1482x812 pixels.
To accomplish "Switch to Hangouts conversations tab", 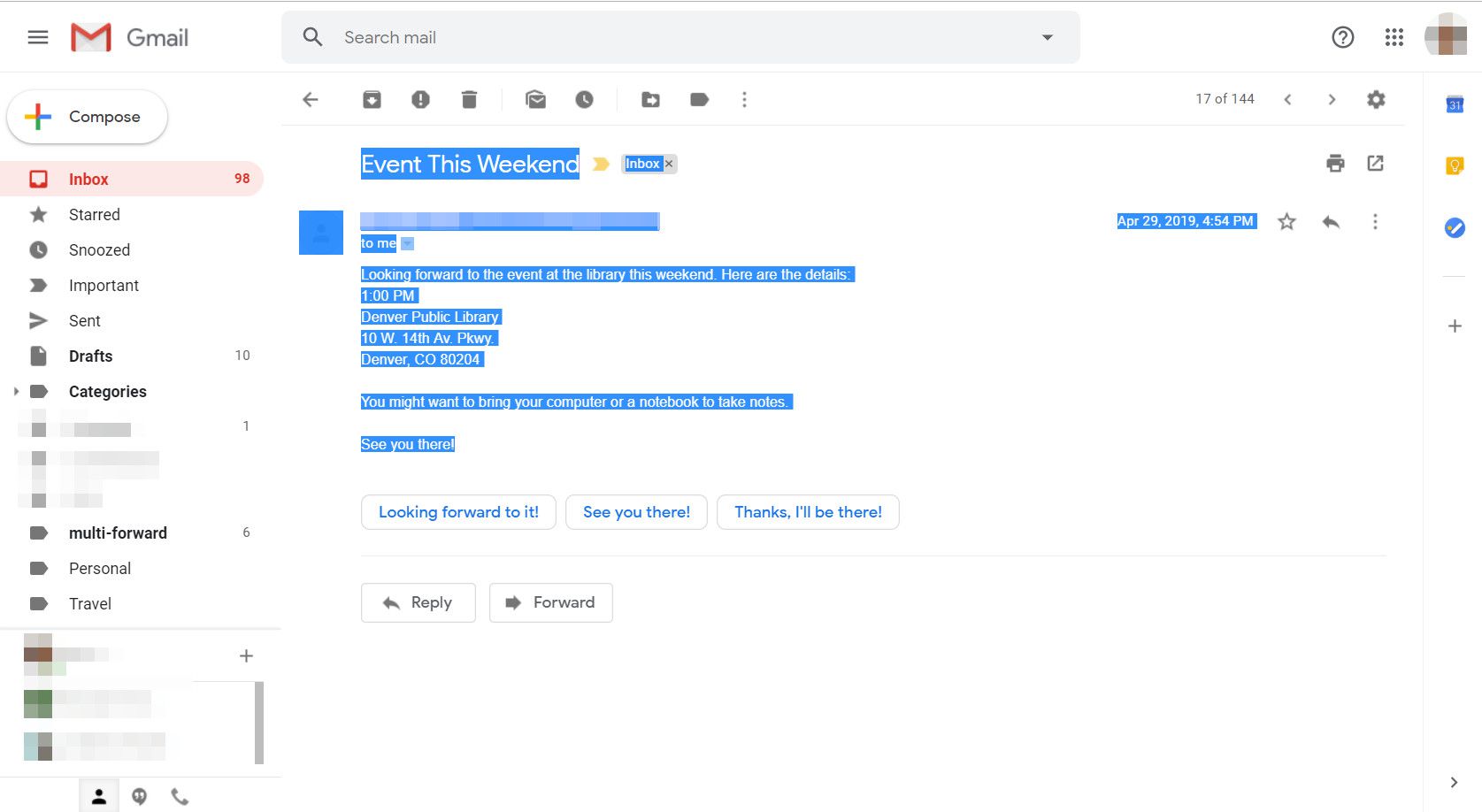I will (139, 796).
